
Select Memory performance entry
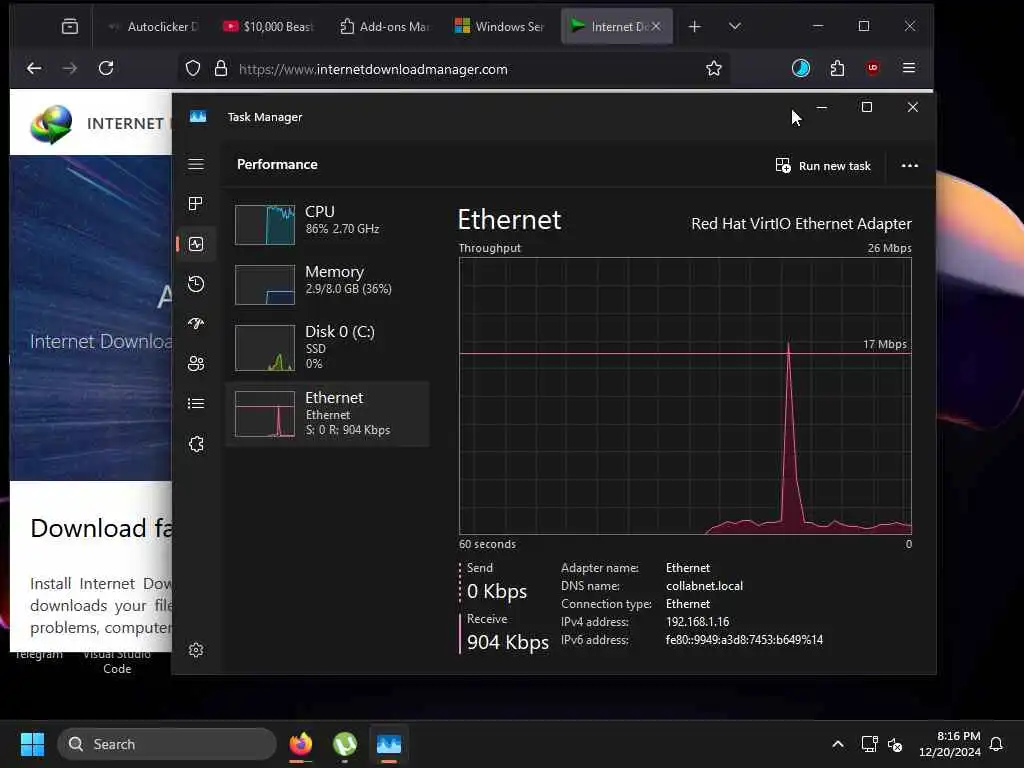tap(327, 284)
